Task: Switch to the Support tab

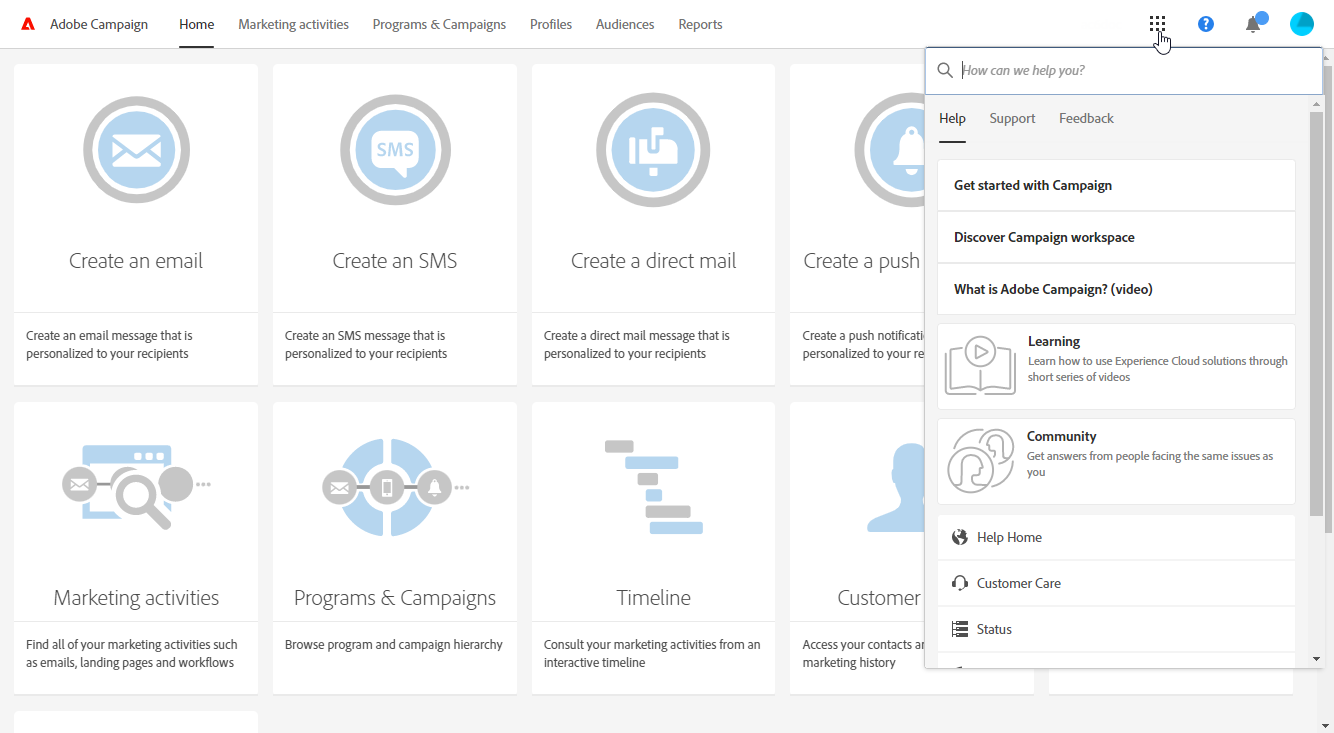Action: (x=1012, y=118)
